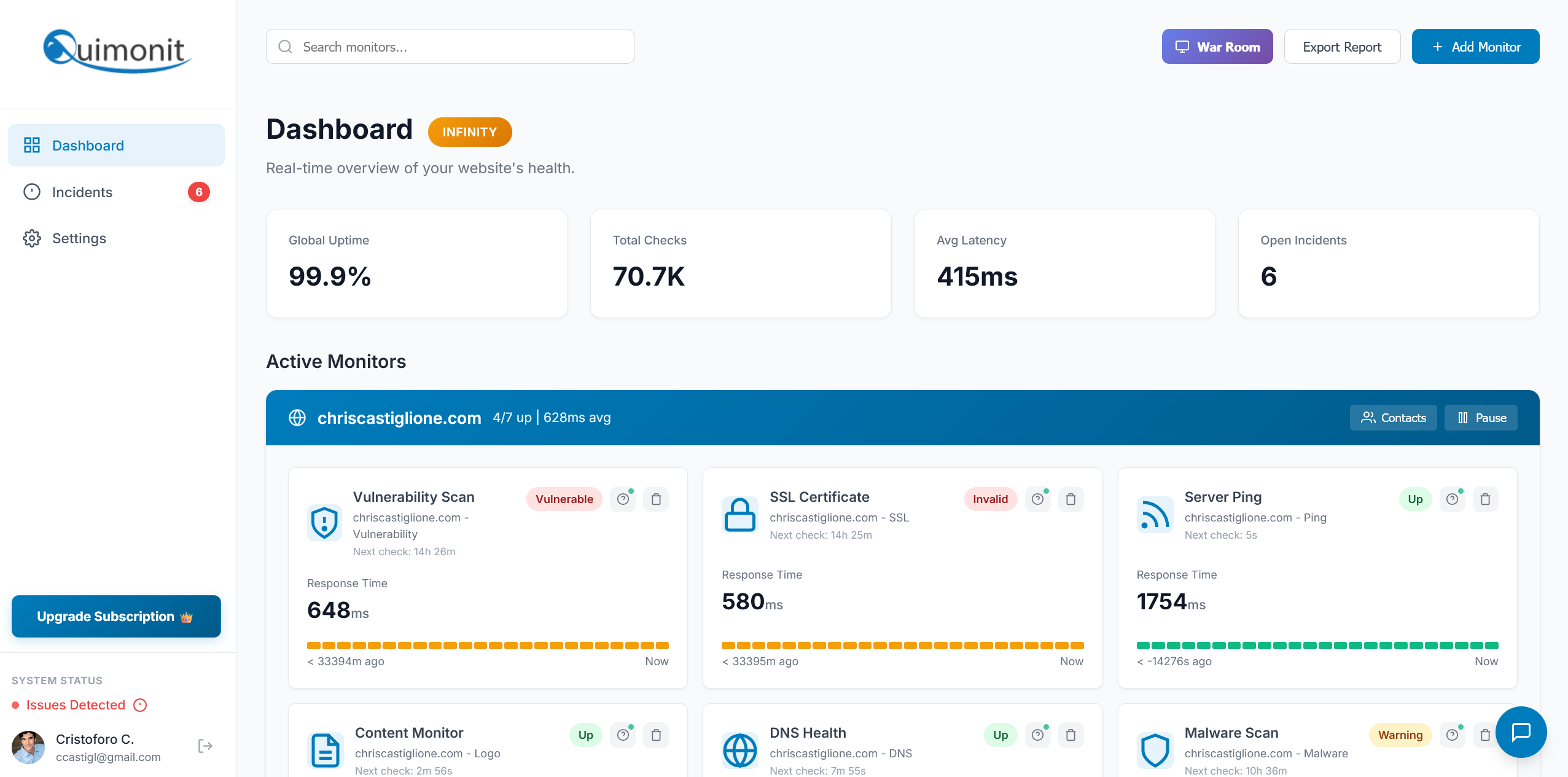The image size is (1568, 777).
Task: Click the Upgrade Subscription button
Action: (x=116, y=616)
